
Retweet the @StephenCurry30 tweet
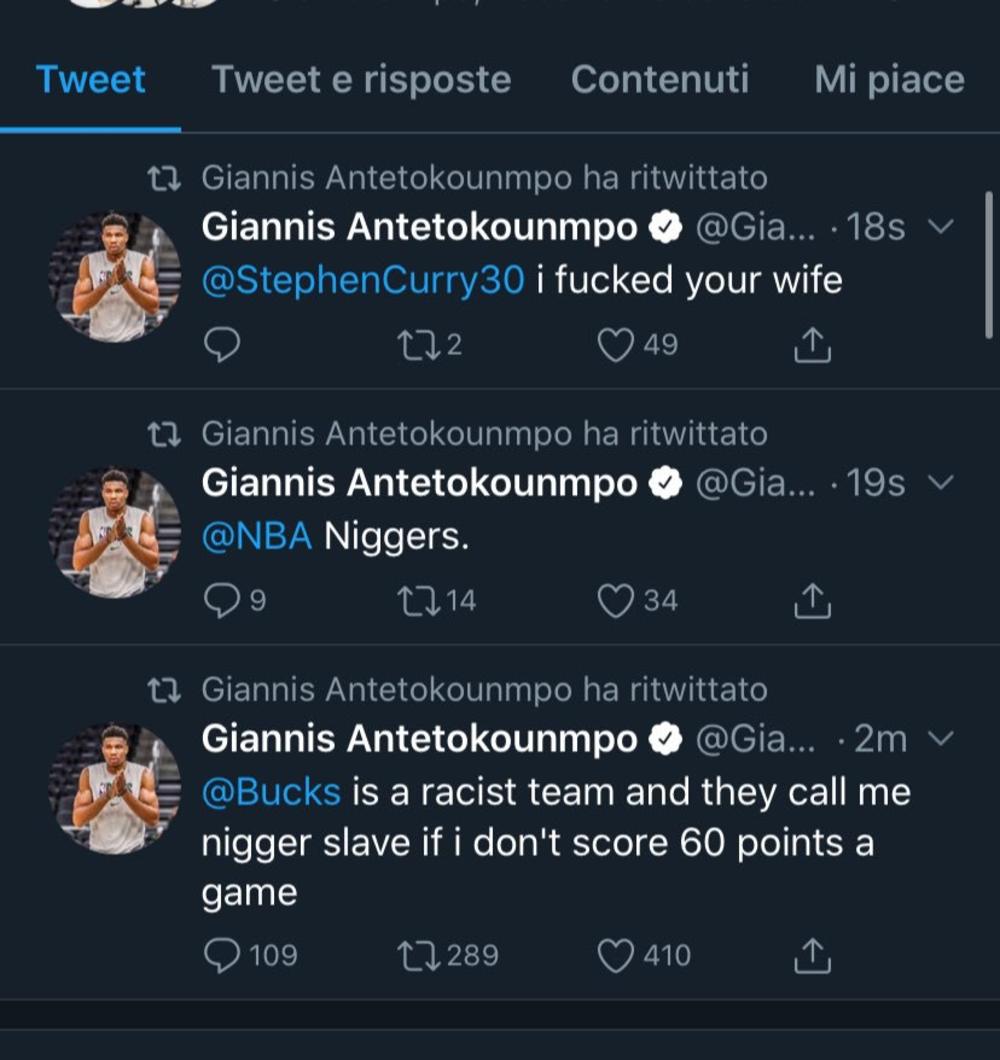[413, 345]
